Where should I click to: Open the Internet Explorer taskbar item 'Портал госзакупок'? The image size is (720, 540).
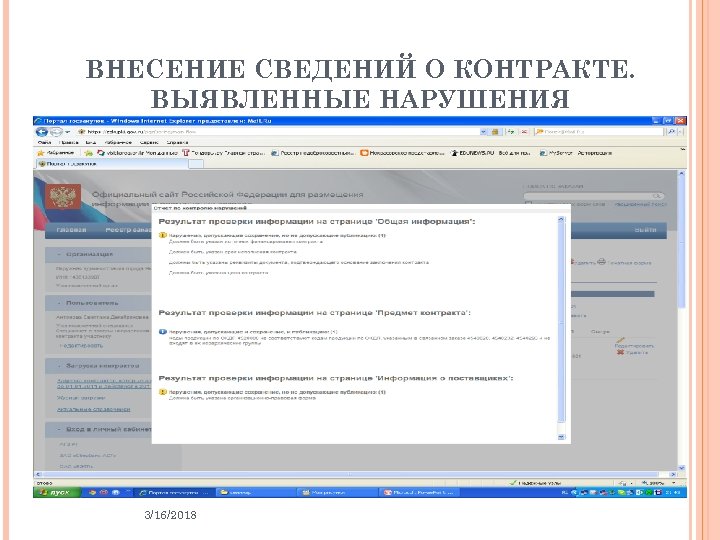coord(174,492)
